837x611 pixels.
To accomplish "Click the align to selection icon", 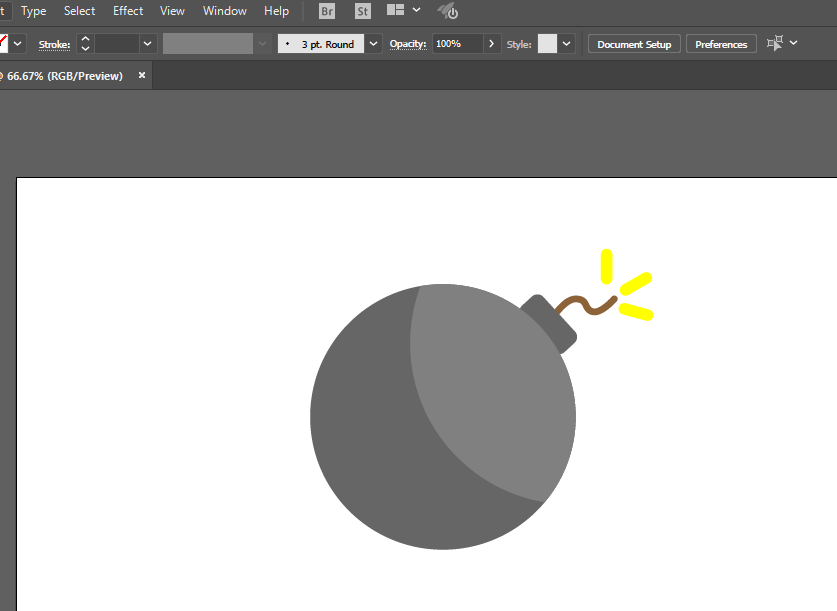I will point(775,43).
